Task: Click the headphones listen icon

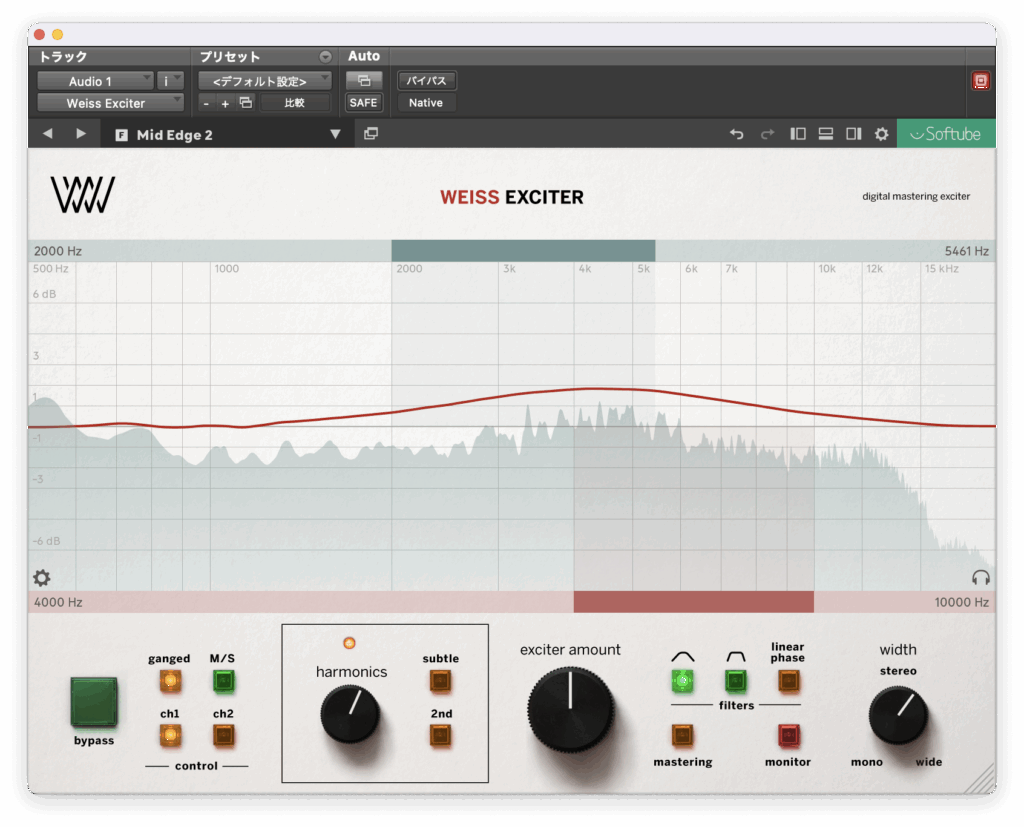Action: pyautogui.click(x=981, y=577)
